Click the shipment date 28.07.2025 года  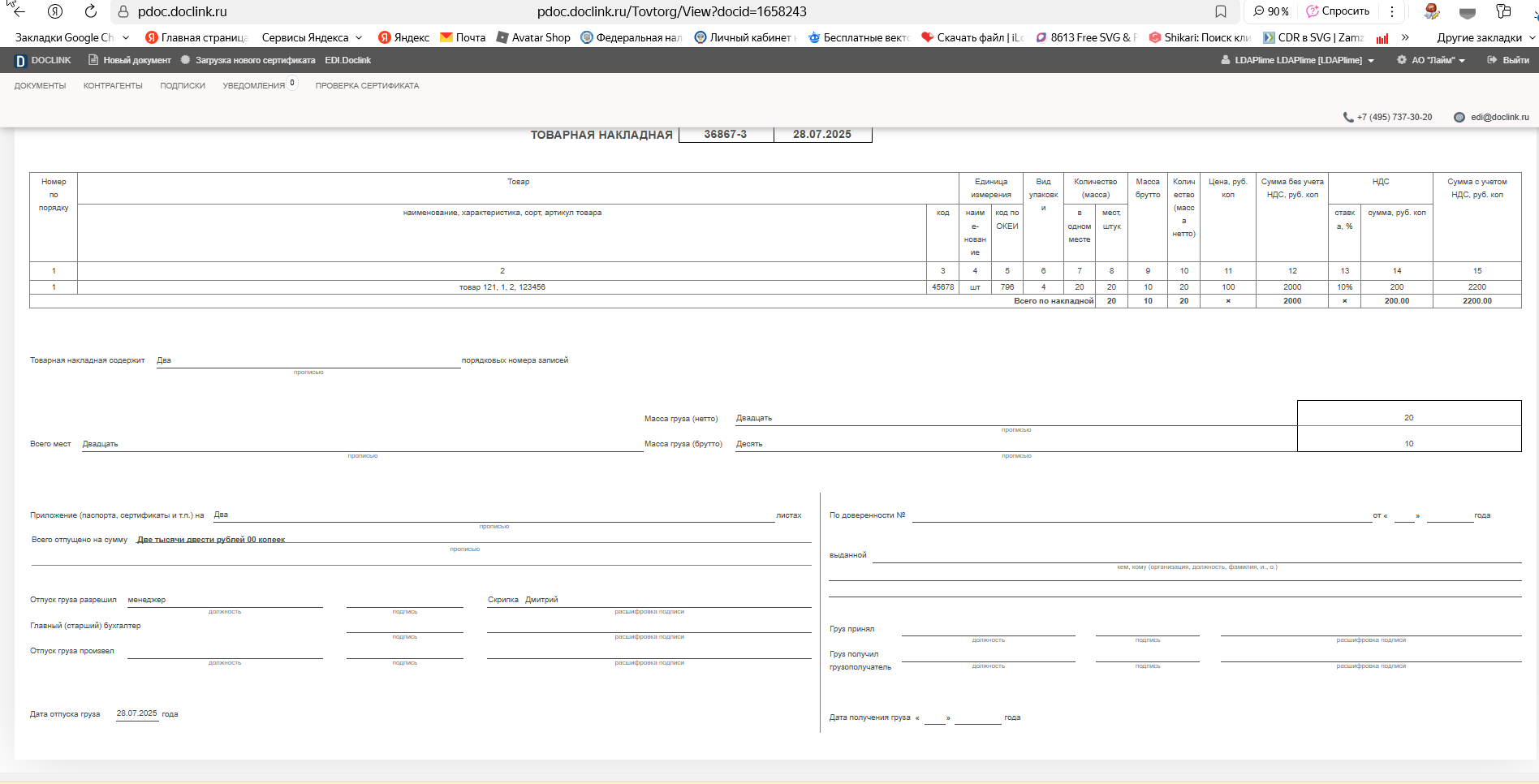point(147,713)
